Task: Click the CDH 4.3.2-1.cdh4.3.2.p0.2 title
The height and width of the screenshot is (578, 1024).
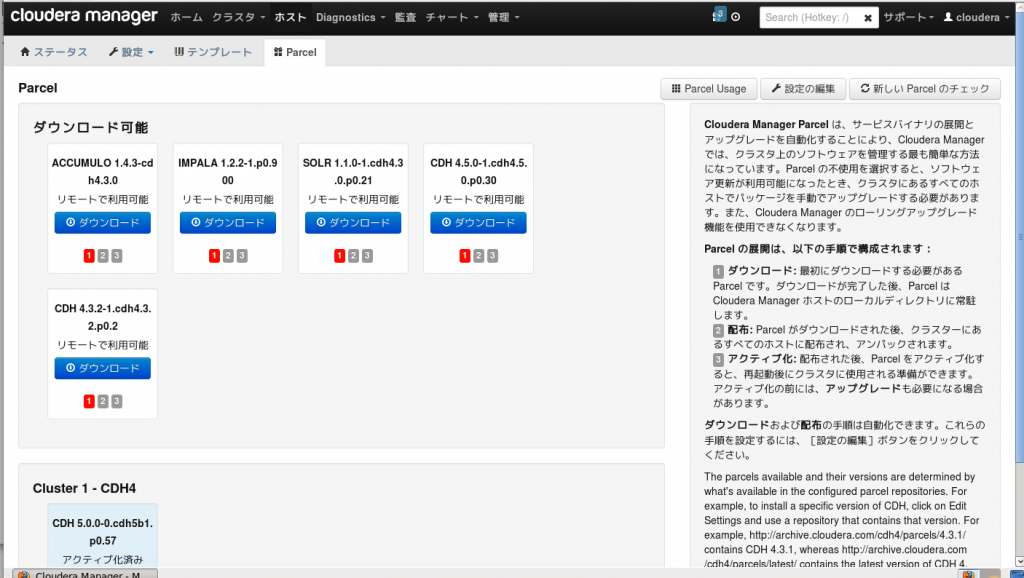Action: (103, 317)
